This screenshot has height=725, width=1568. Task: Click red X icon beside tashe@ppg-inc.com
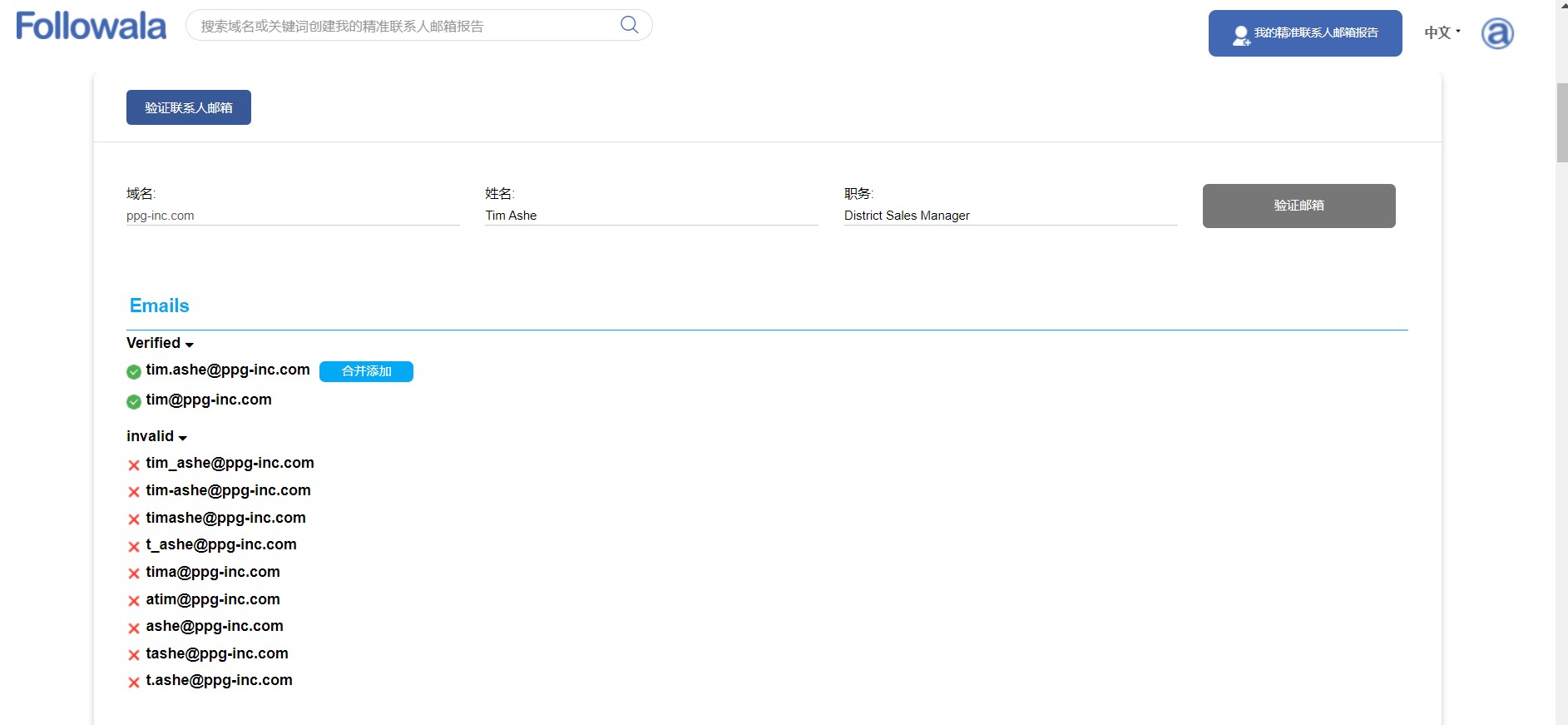pos(134,655)
